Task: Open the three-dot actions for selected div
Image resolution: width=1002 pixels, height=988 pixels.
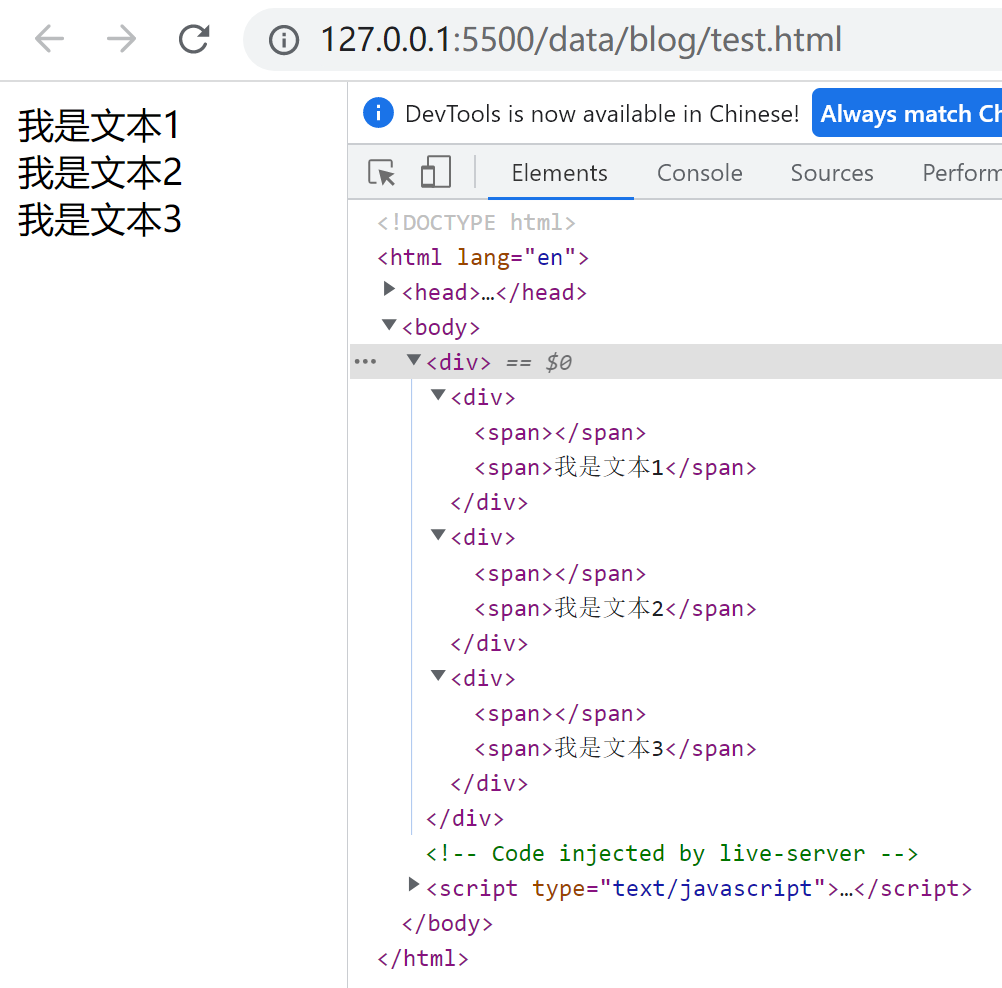Action: [x=366, y=362]
